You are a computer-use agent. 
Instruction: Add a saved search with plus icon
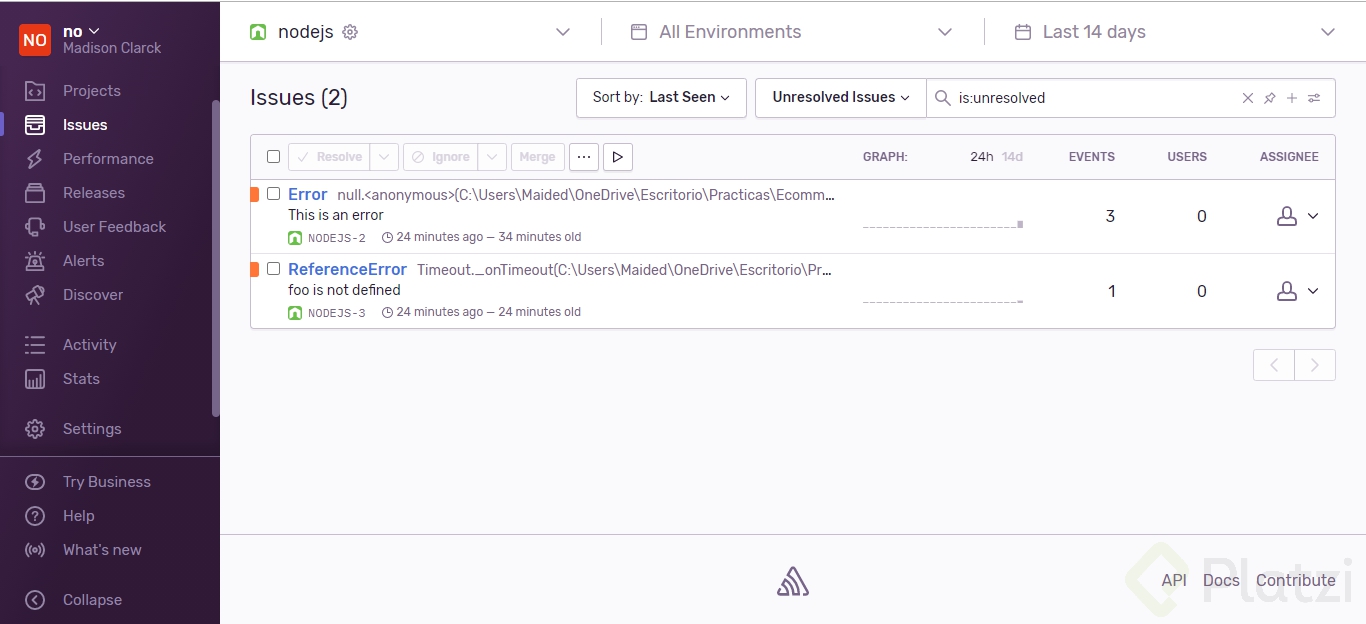(x=1292, y=98)
